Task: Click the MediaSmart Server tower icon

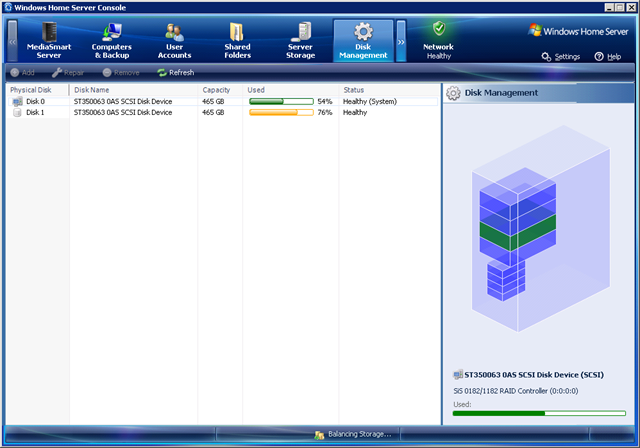Action: click(x=49, y=31)
